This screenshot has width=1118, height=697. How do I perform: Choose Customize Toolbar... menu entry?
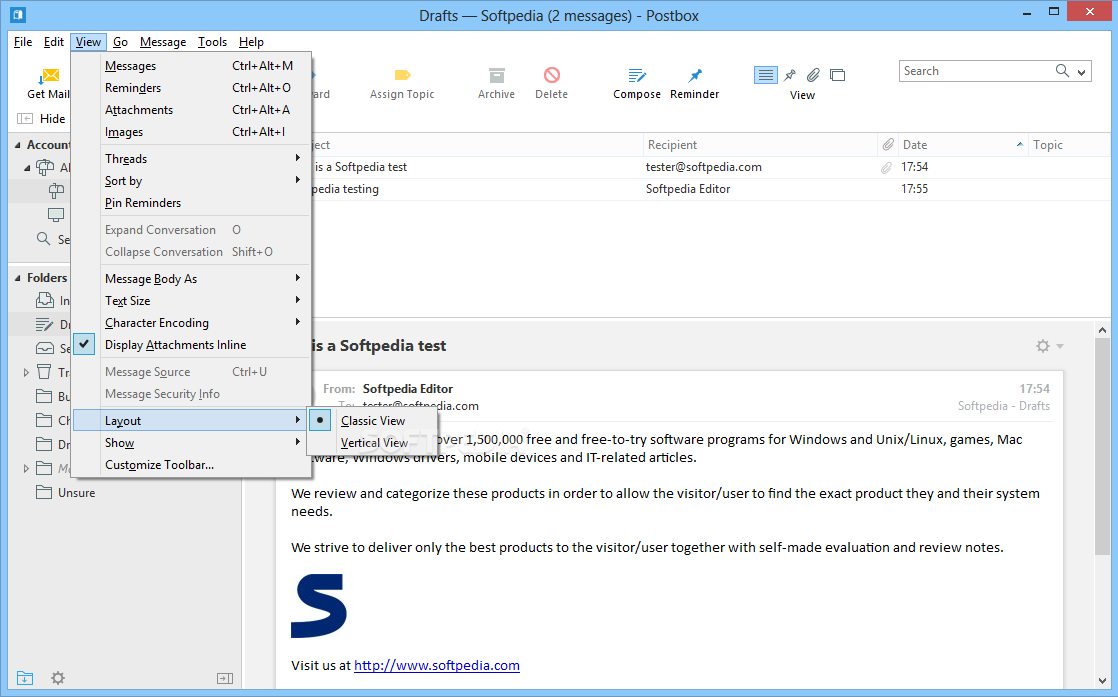point(191,465)
